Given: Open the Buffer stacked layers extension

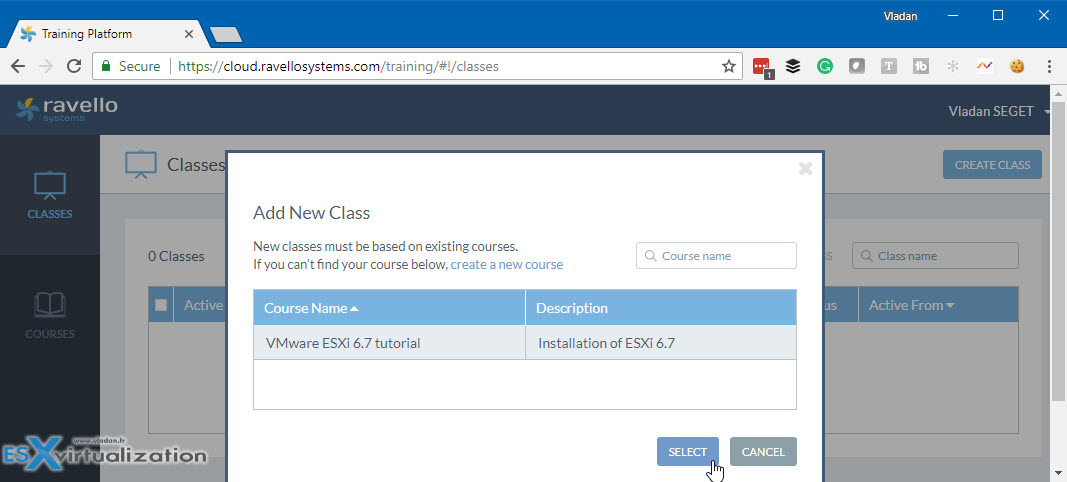Looking at the screenshot, I should pyautogui.click(x=793, y=66).
